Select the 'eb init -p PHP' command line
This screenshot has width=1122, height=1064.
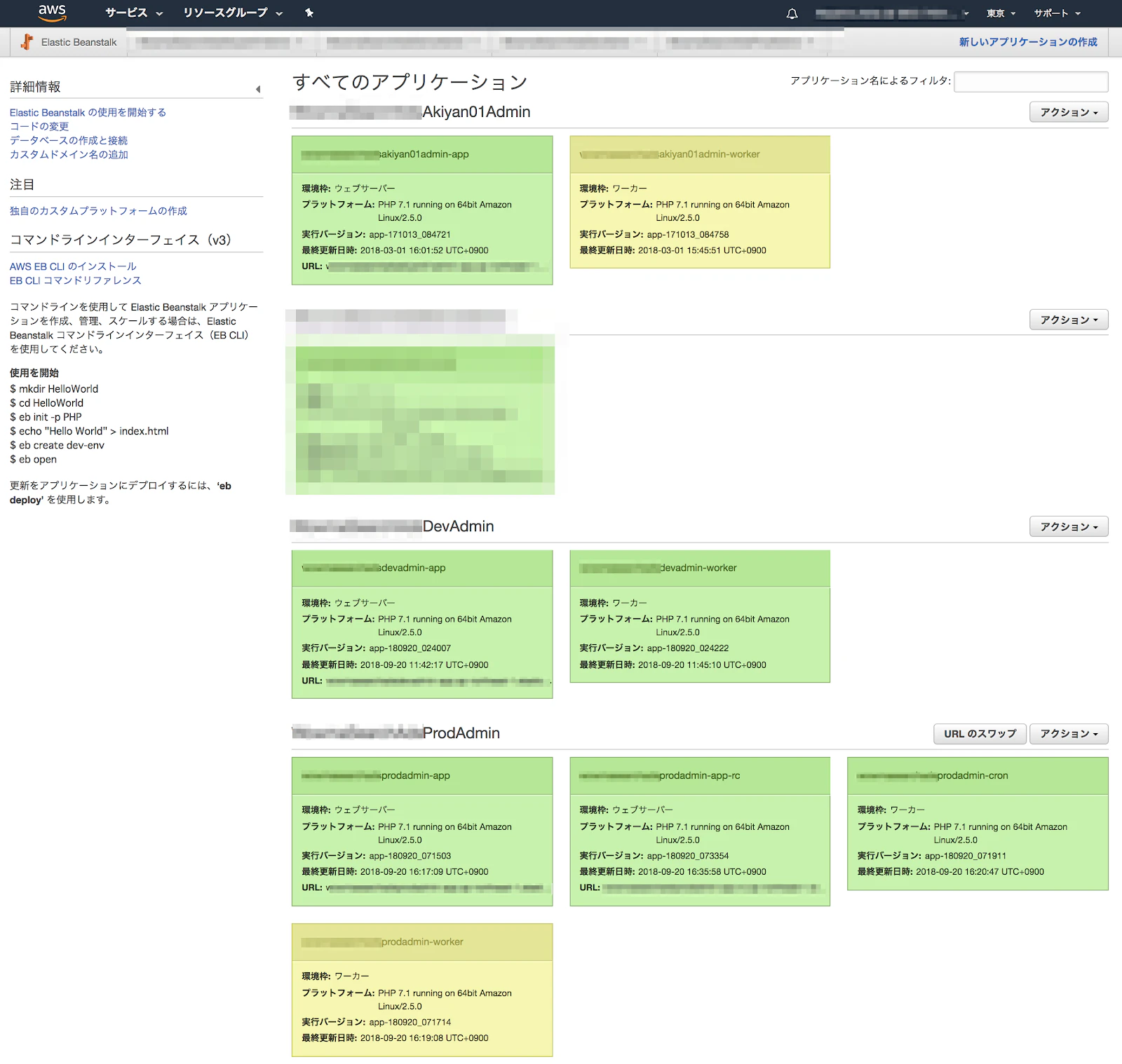click(x=46, y=417)
